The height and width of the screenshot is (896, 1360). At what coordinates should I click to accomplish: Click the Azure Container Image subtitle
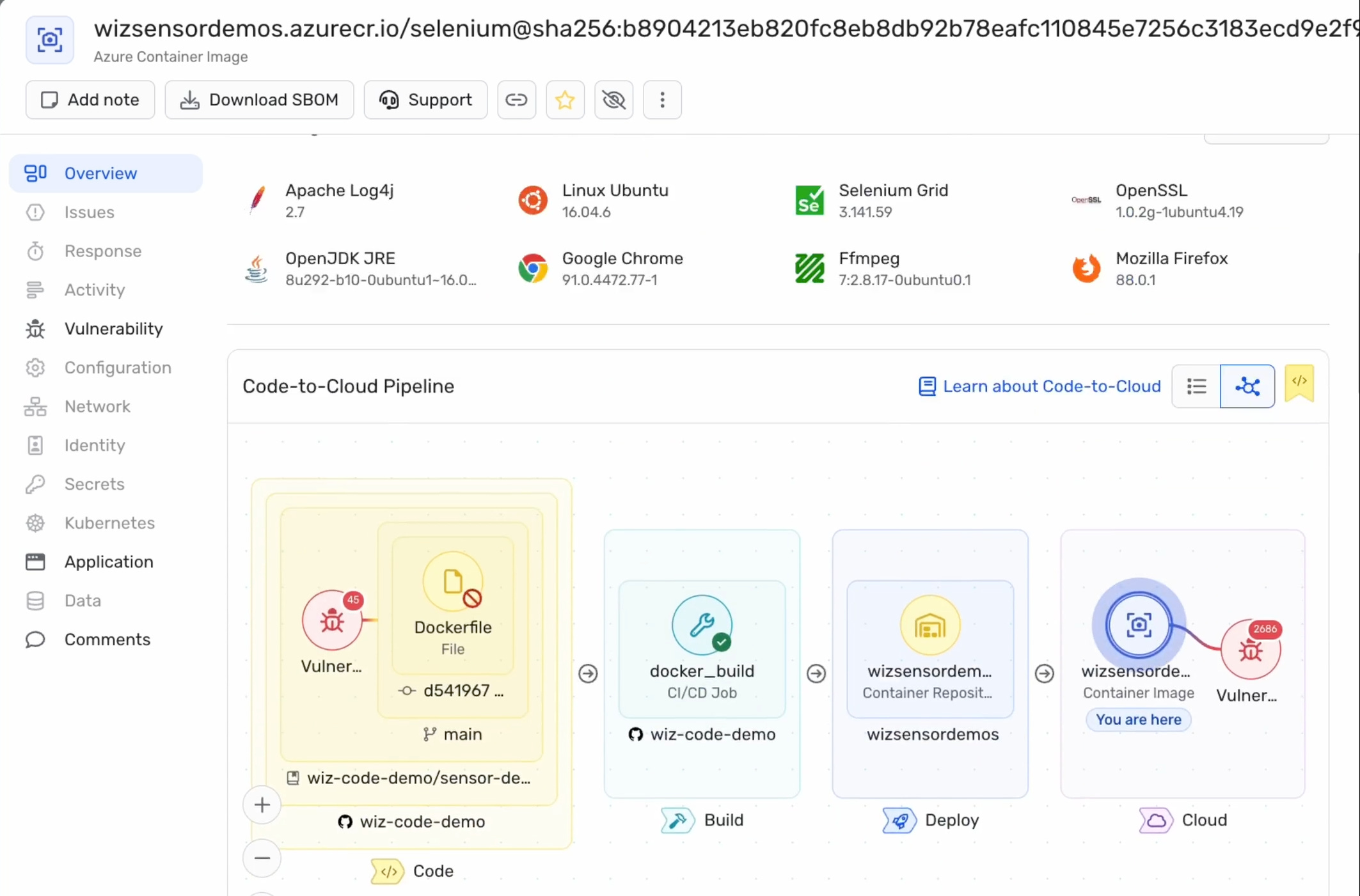coord(171,56)
